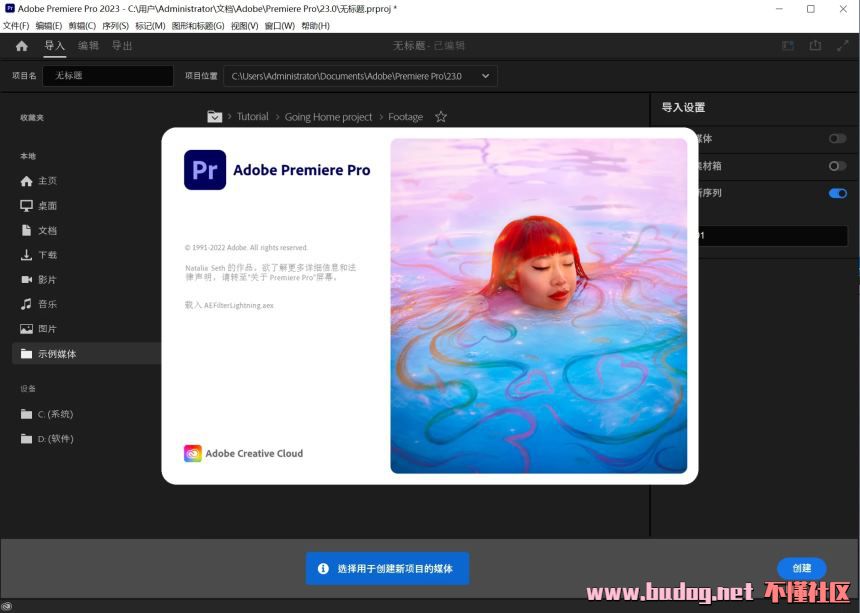Click the 示例媒体 folder icon
This screenshot has width=860, height=613.
(26, 354)
